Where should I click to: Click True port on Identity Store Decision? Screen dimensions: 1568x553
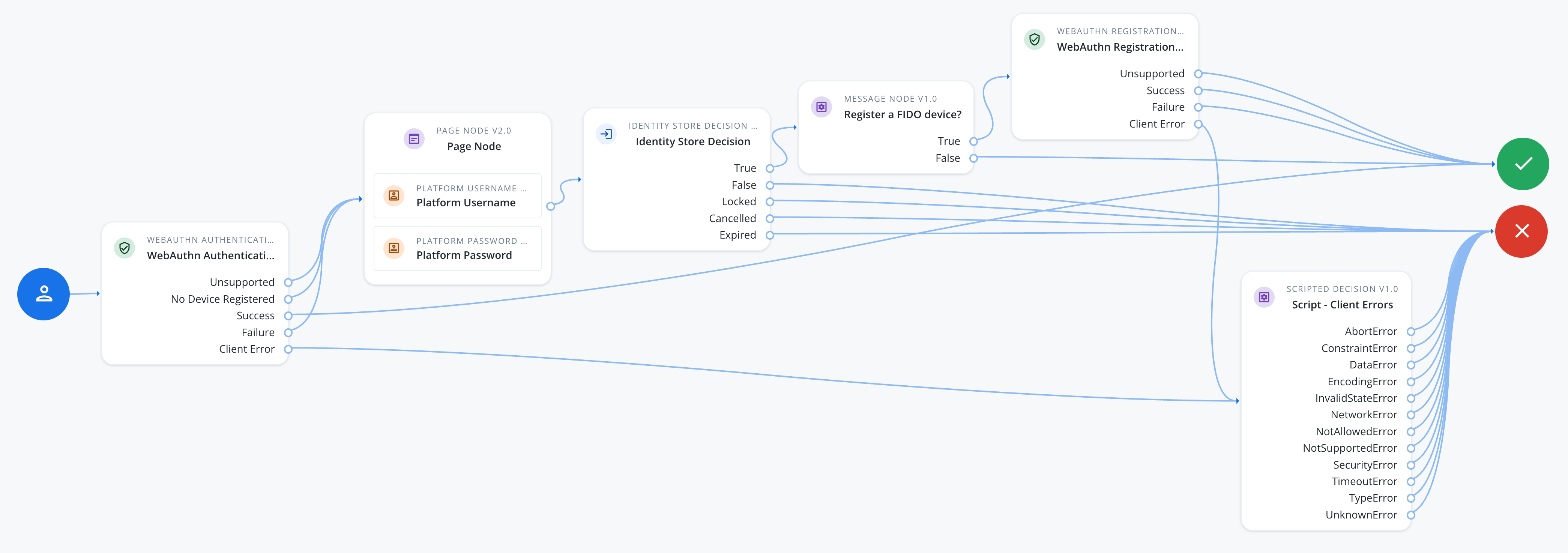pos(770,168)
